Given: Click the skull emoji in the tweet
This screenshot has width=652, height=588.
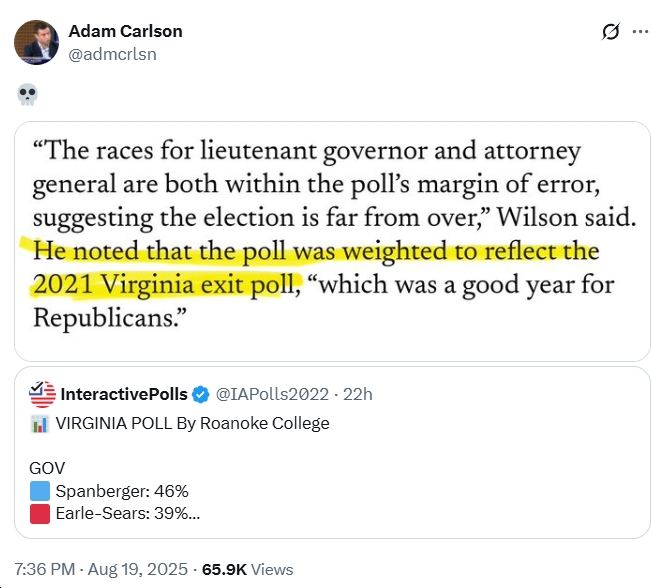Looking at the screenshot, I should click(x=27, y=95).
